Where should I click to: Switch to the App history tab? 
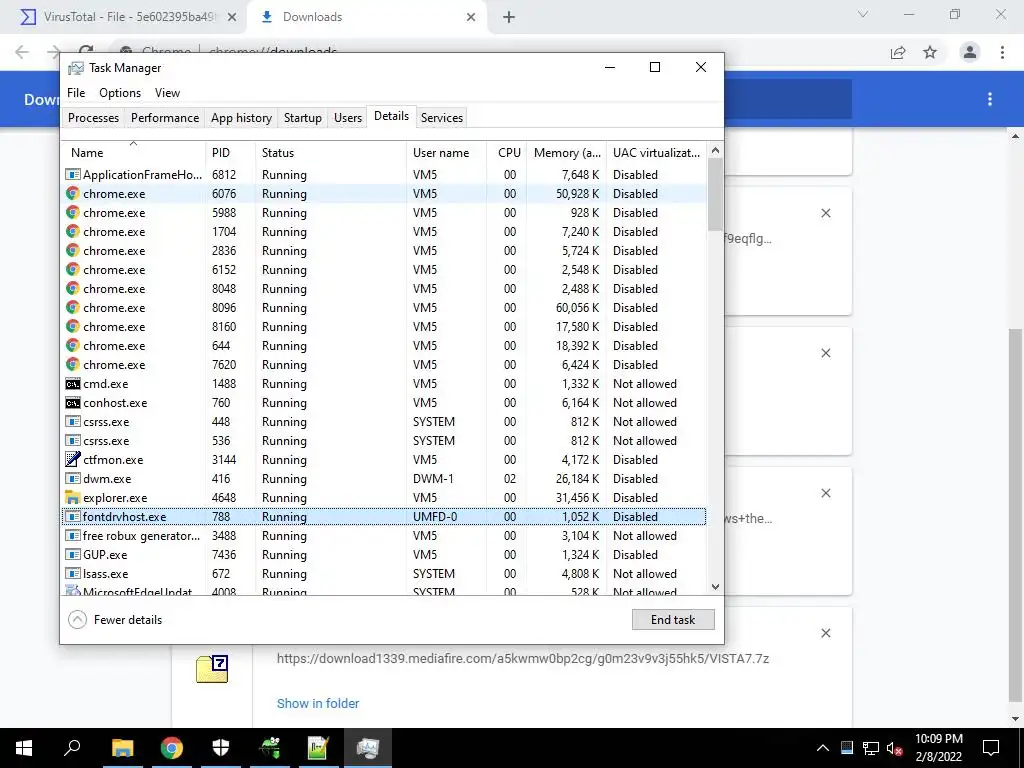(x=241, y=118)
